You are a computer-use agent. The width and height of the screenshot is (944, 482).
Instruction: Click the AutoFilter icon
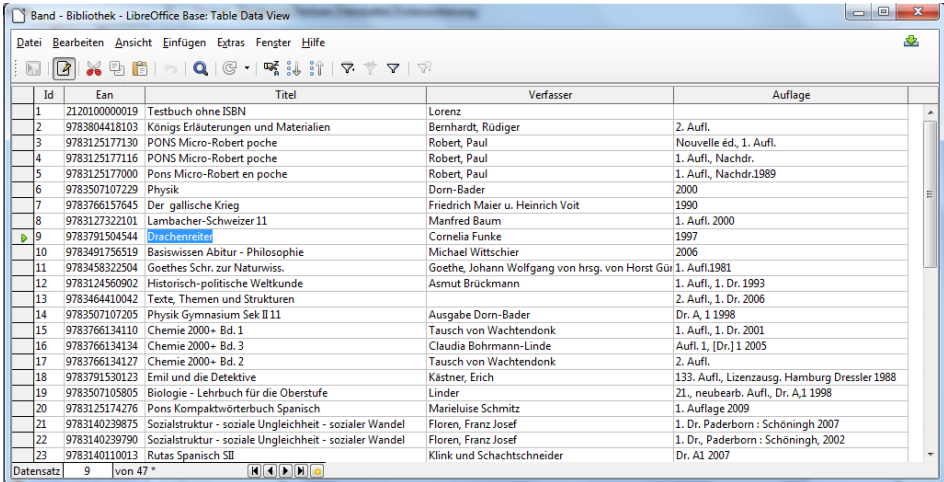[x=347, y=69]
